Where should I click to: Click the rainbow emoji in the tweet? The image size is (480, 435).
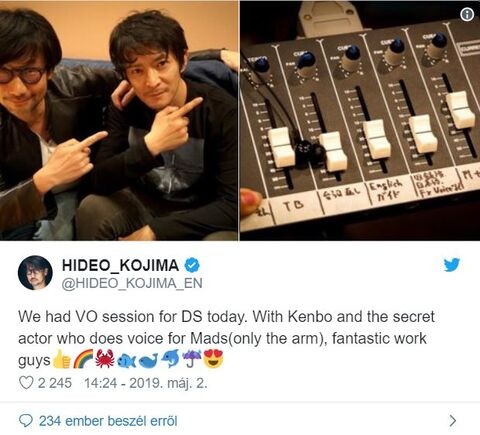point(82,360)
